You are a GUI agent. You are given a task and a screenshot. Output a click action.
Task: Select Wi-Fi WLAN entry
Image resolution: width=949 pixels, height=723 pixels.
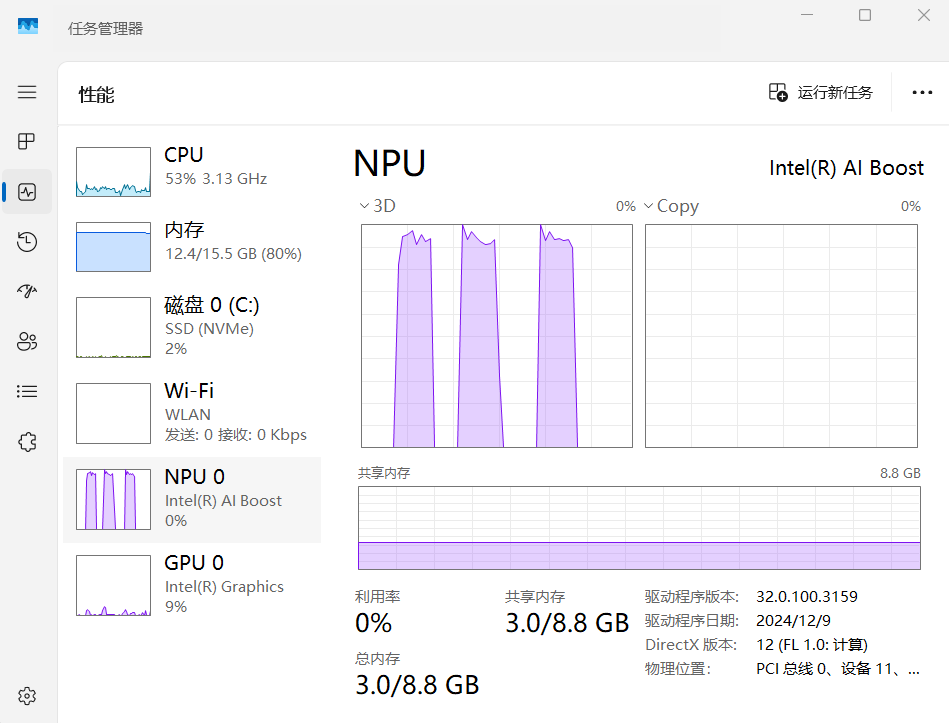[192, 412]
